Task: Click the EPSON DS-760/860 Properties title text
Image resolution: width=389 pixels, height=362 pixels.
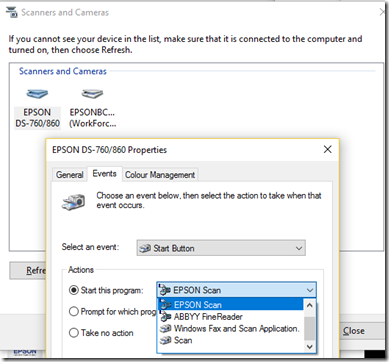Action: 109,150
